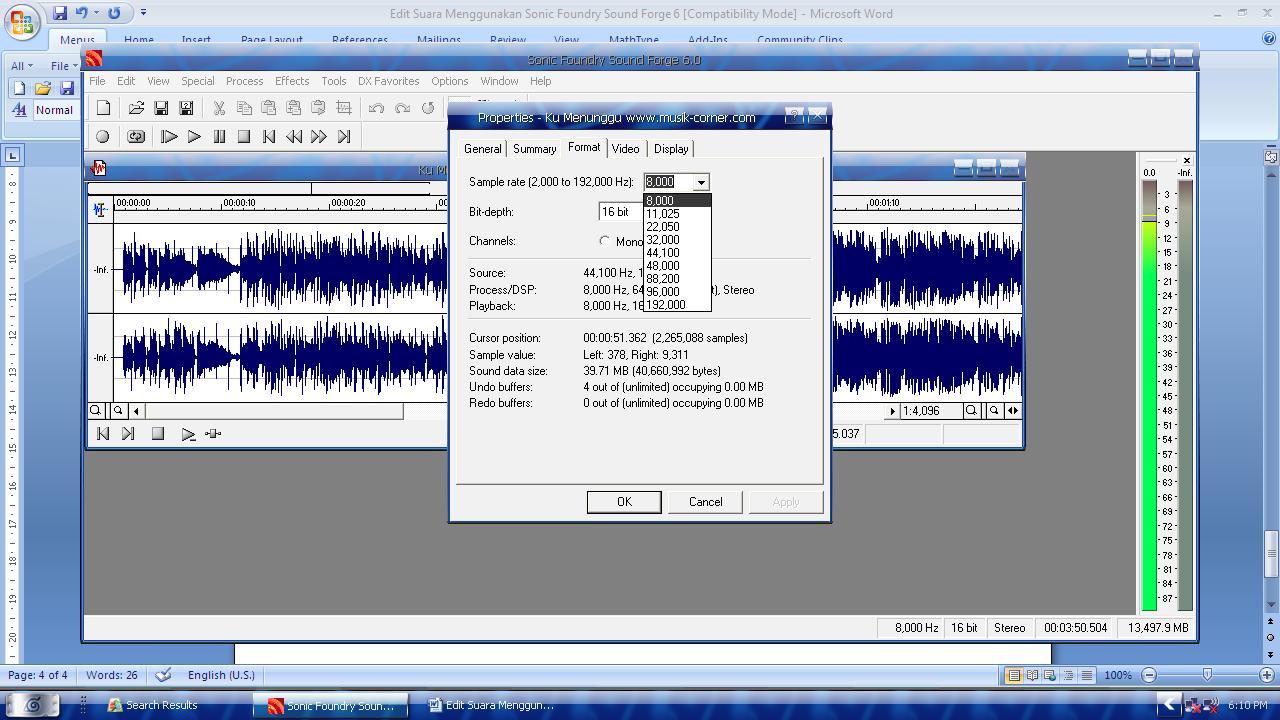
Task: Open a file using the Open folder icon
Action: point(136,107)
